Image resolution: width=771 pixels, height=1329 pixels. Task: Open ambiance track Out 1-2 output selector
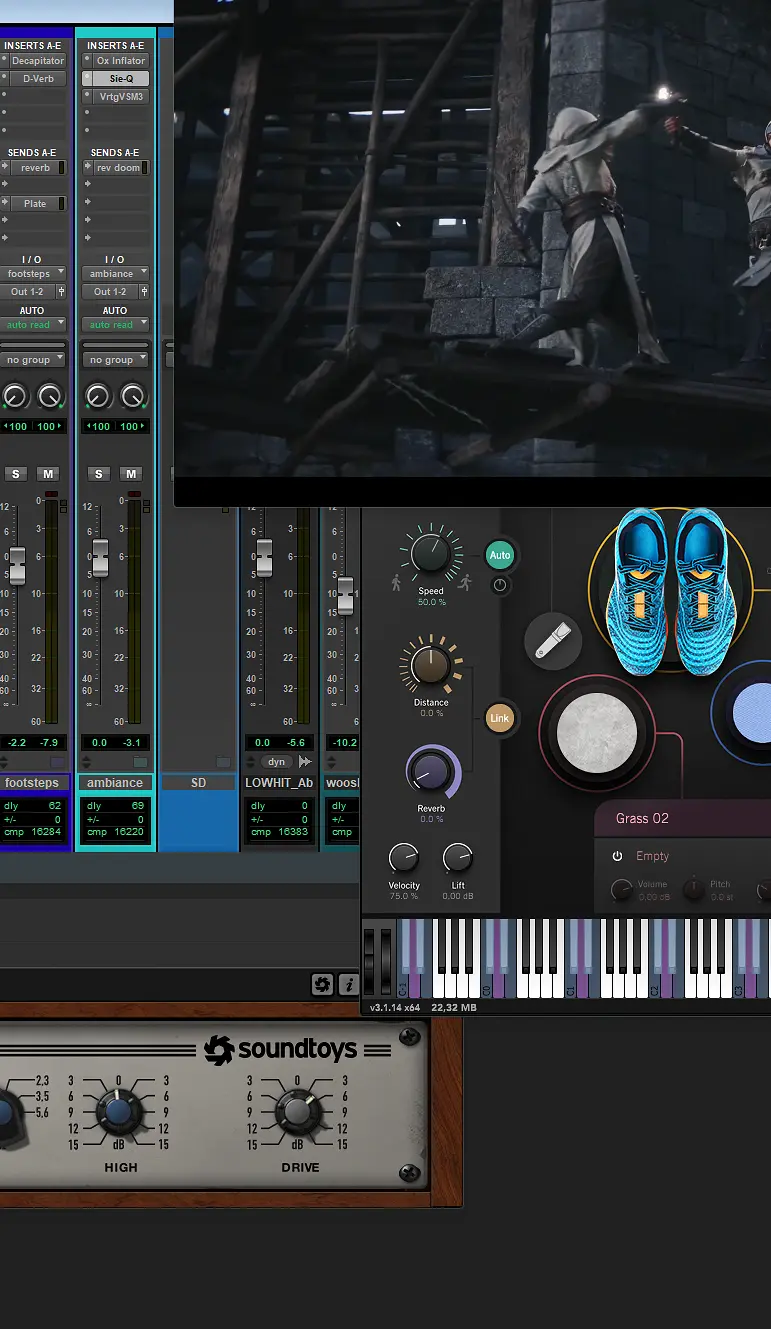point(111,292)
